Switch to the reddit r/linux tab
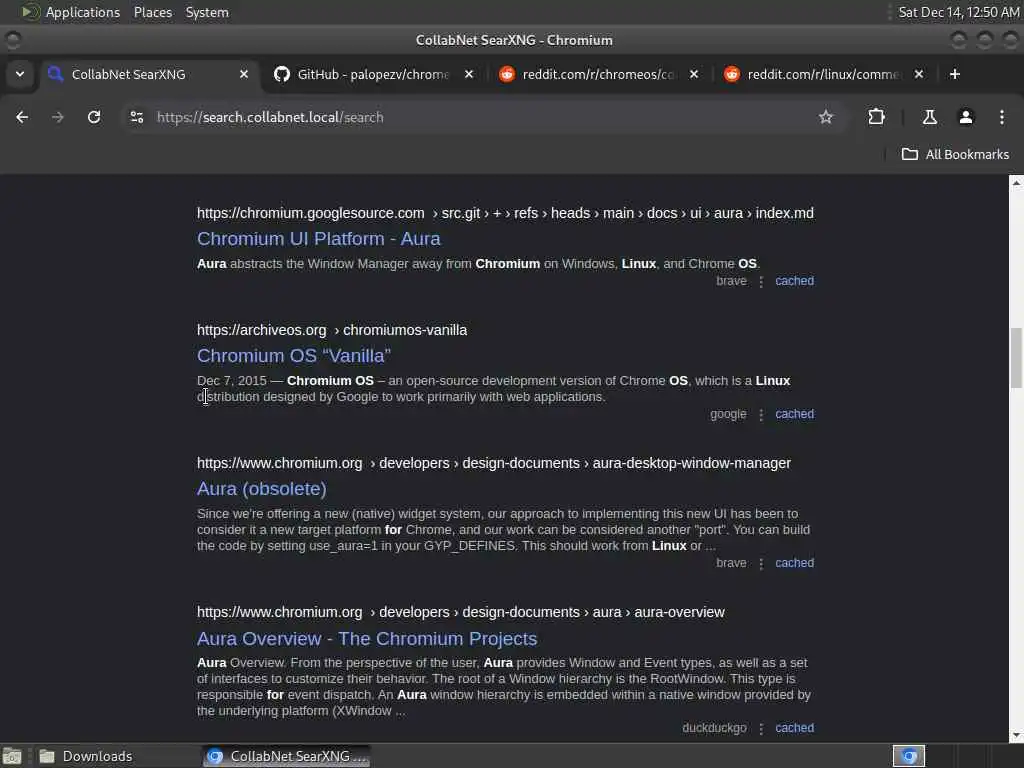1024x768 pixels. point(822,74)
